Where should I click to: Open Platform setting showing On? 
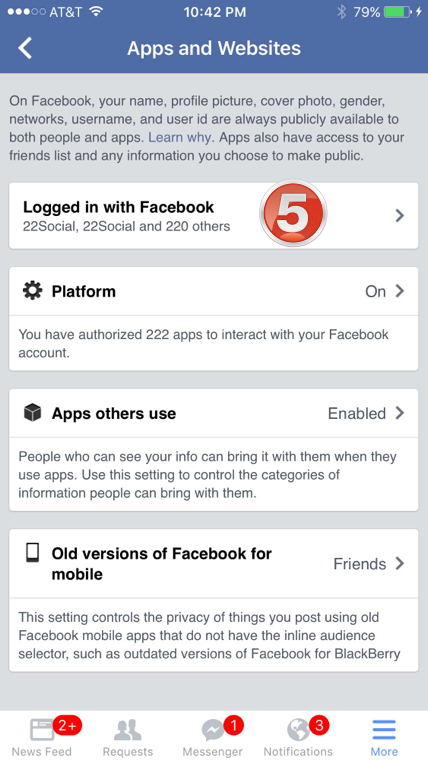click(214, 291)
